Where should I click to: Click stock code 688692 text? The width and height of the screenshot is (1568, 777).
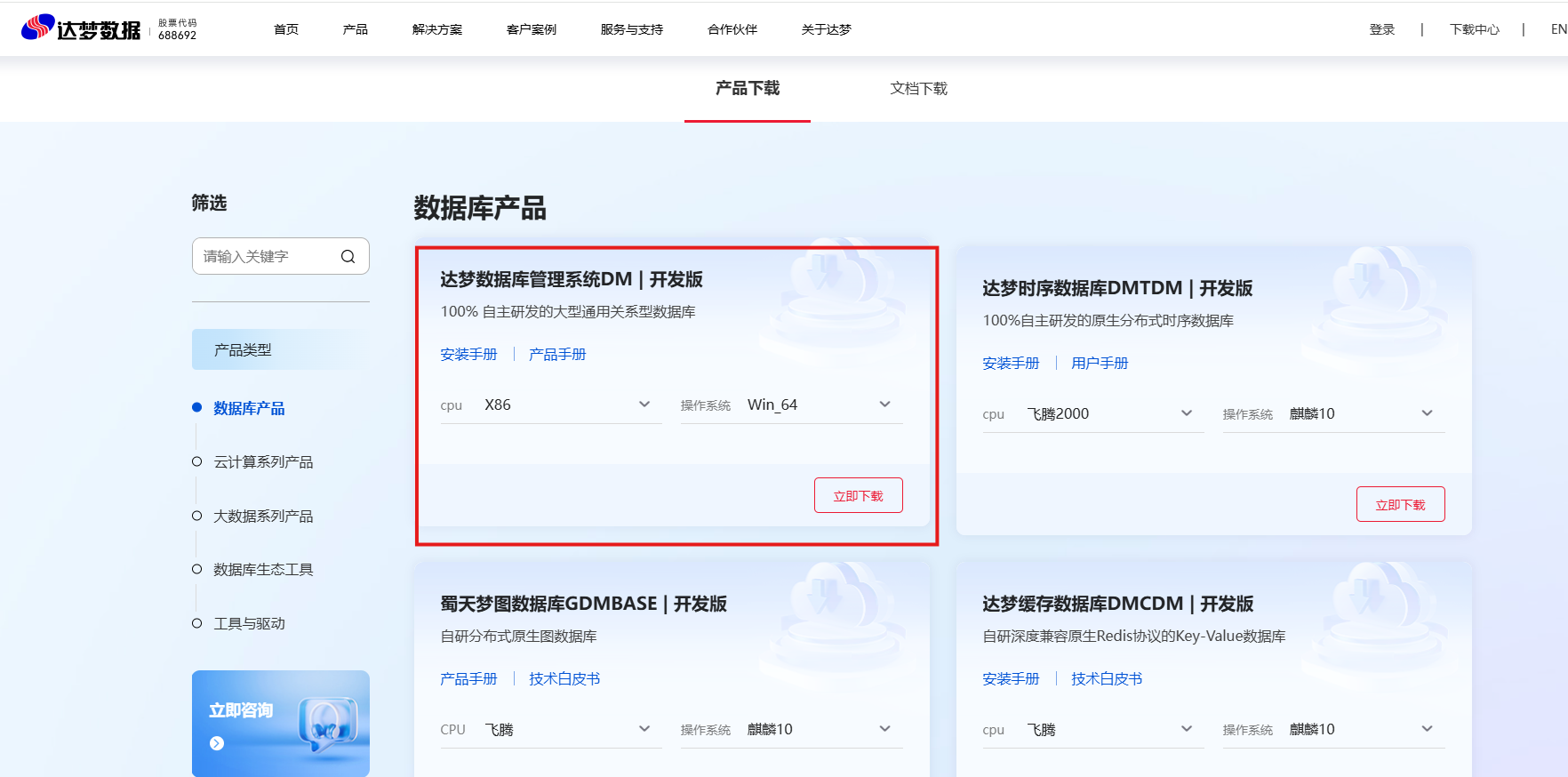click(x=177, y=36)
